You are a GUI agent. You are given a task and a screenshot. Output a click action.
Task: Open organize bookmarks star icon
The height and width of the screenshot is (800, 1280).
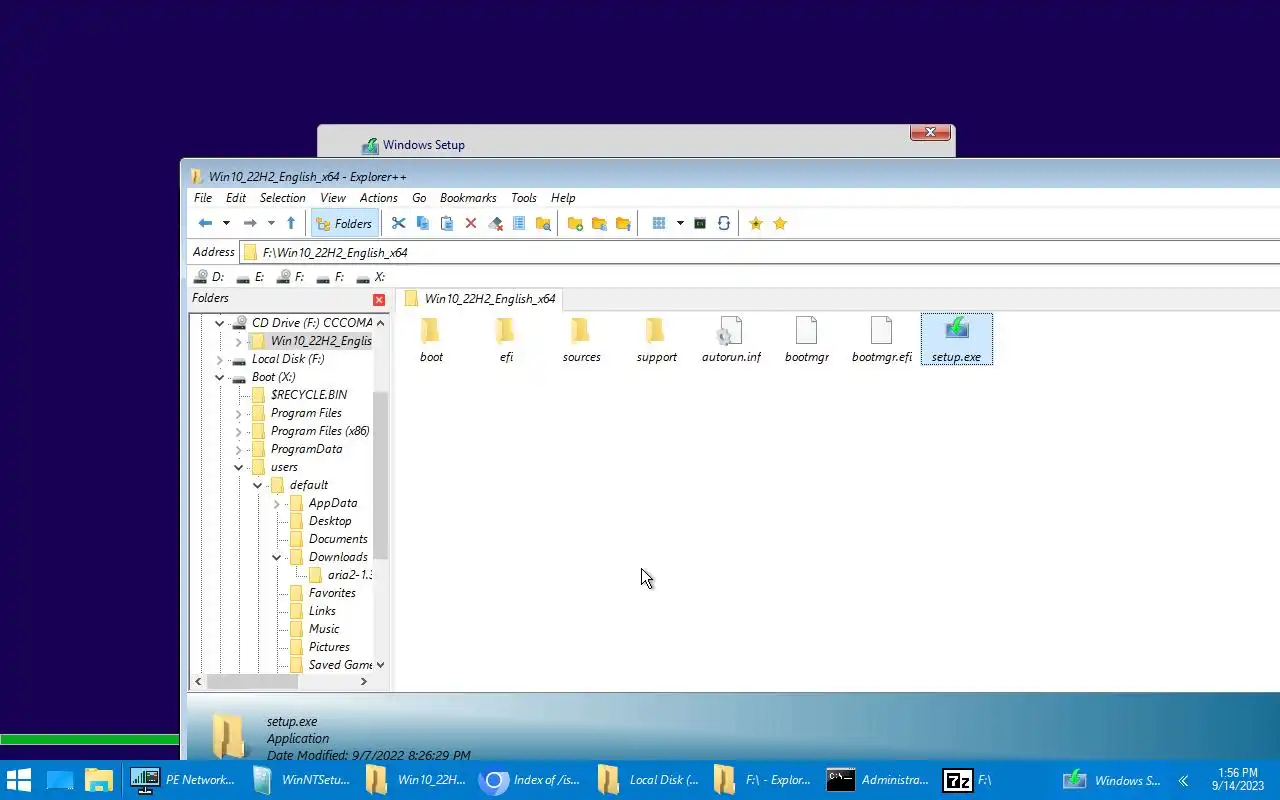(x=780, y=223)
